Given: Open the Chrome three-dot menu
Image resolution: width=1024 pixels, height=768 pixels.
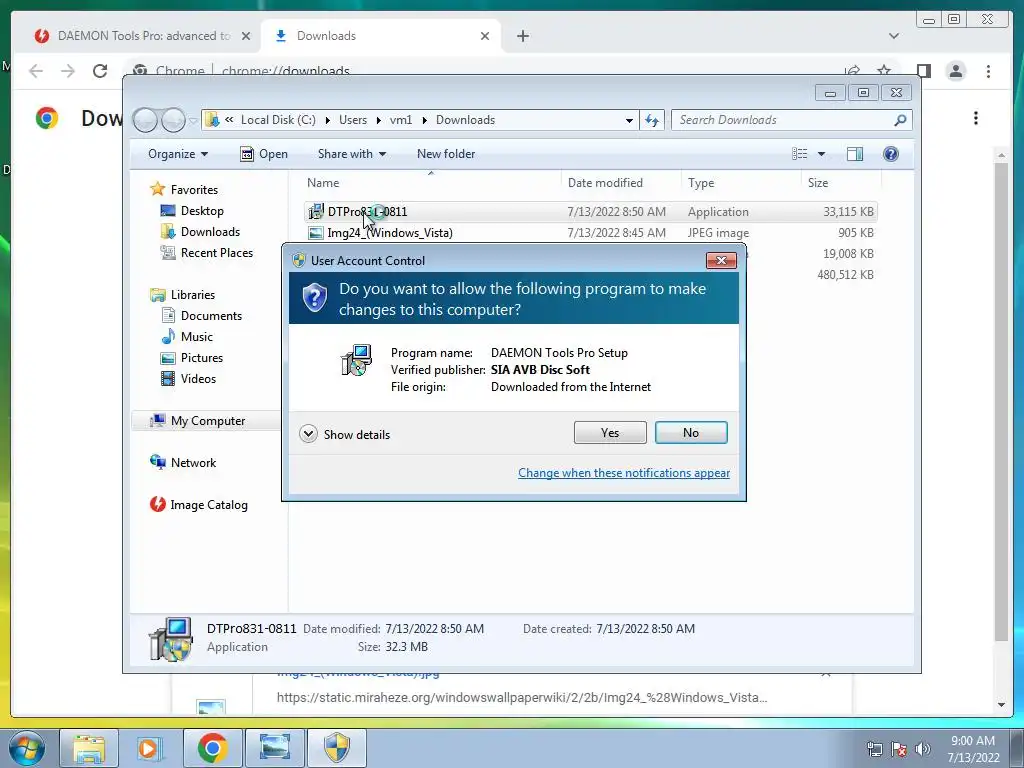Looking at the screenshot, I should (988, 71).
